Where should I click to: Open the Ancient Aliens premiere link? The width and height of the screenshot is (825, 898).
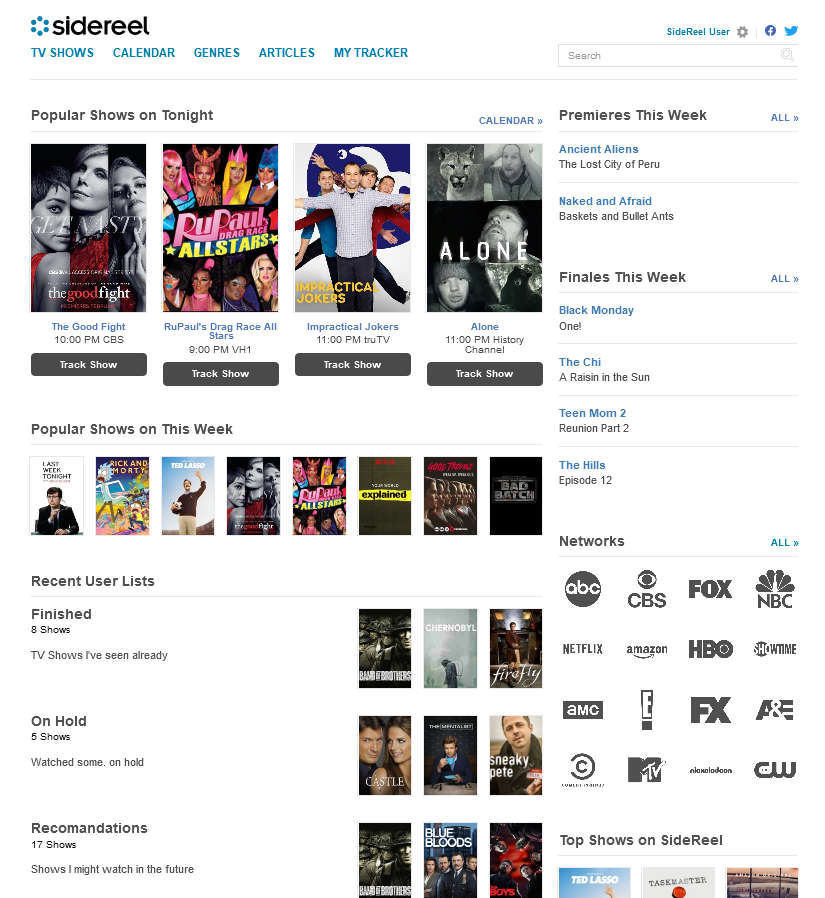pos(598,149)
